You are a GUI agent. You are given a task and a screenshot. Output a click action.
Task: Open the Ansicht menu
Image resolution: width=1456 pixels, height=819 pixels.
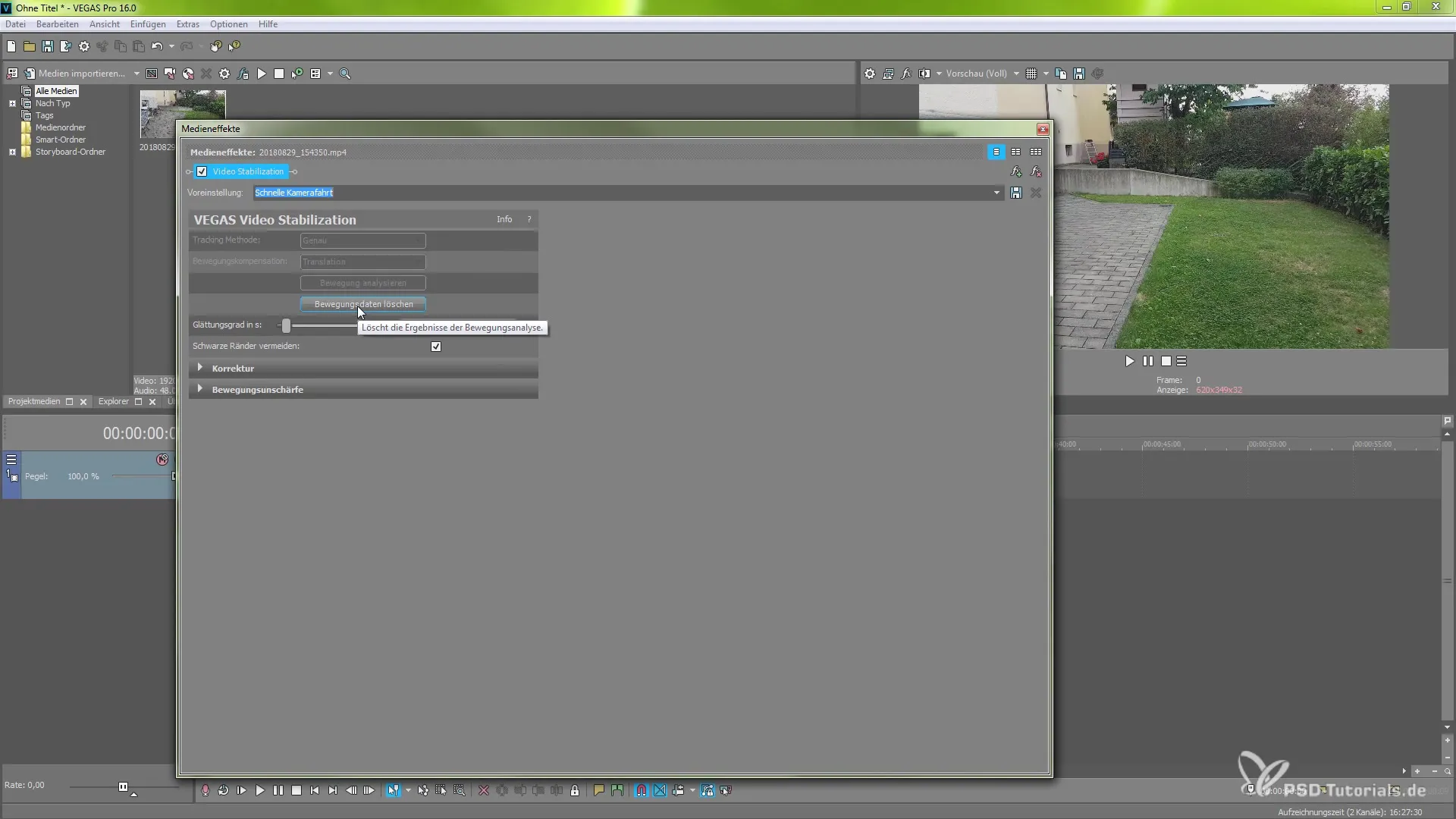click(105, 24)
